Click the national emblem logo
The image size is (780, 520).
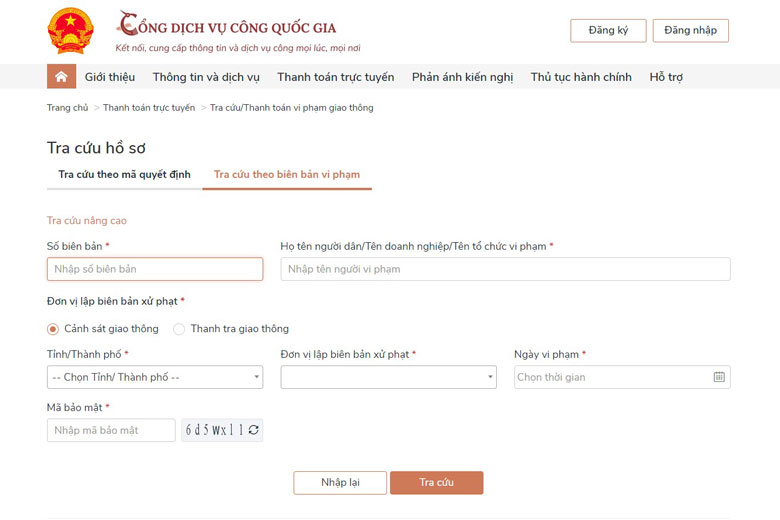70,30
